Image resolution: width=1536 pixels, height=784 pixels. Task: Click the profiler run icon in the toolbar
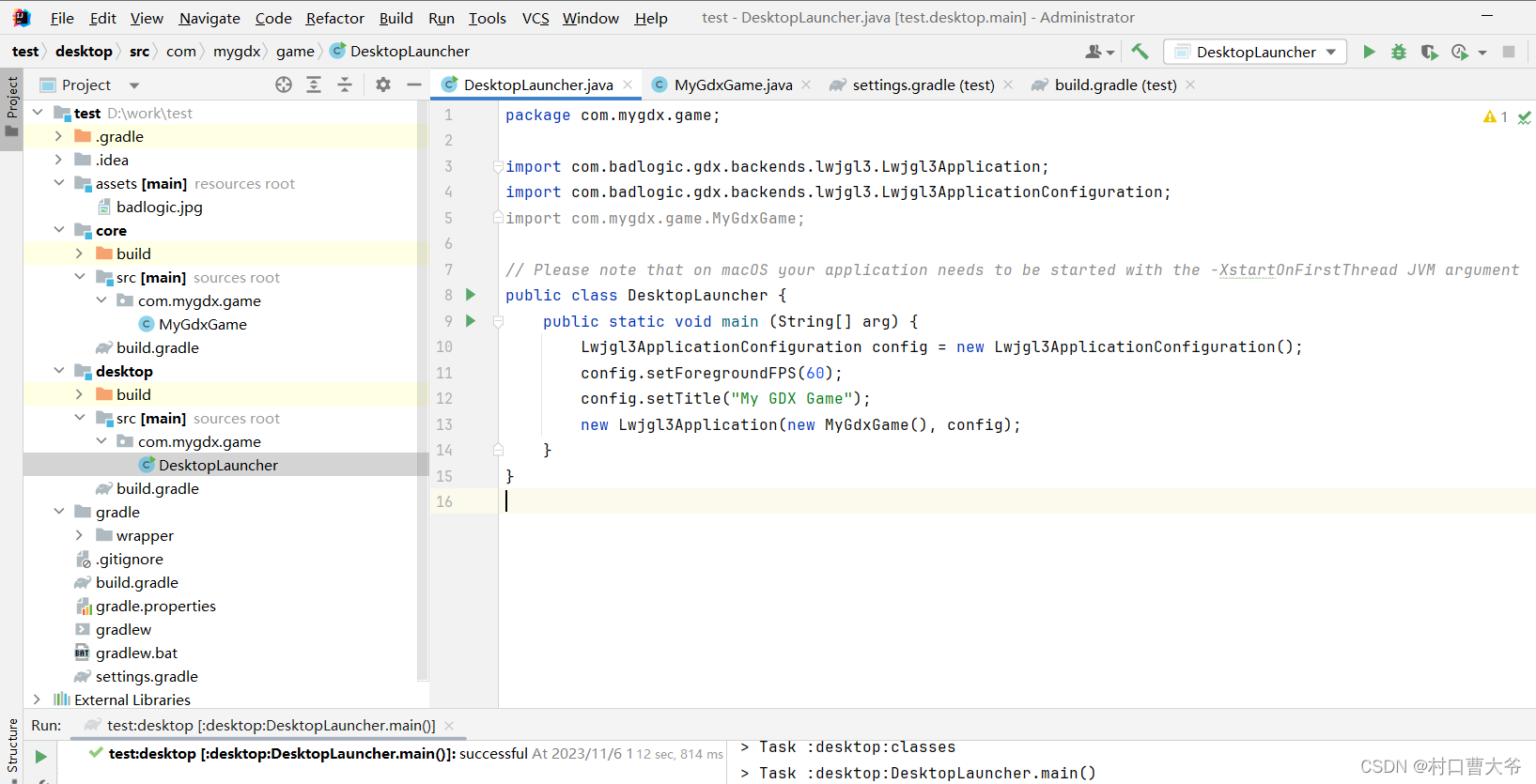click(x=1460, y=52)
